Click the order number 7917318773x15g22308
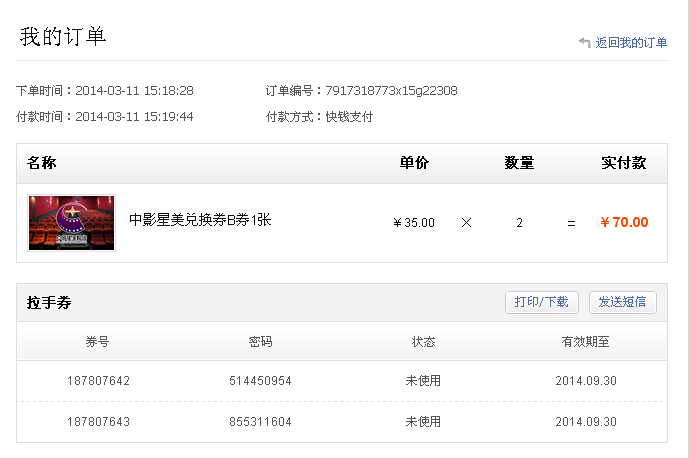 391,91
